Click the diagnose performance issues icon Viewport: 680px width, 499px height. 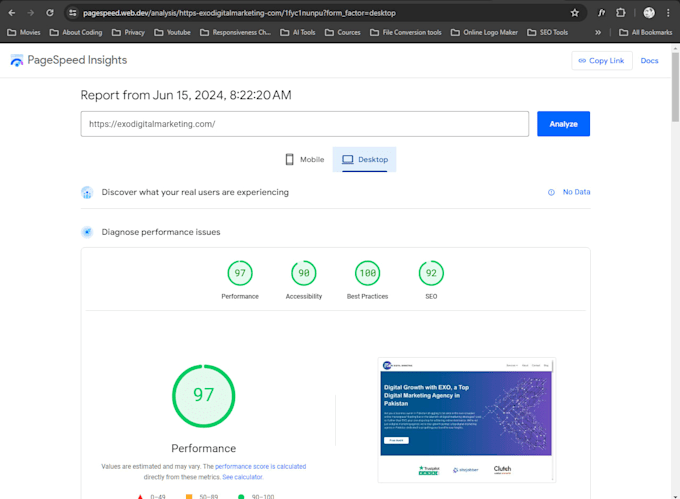[87, 232]
